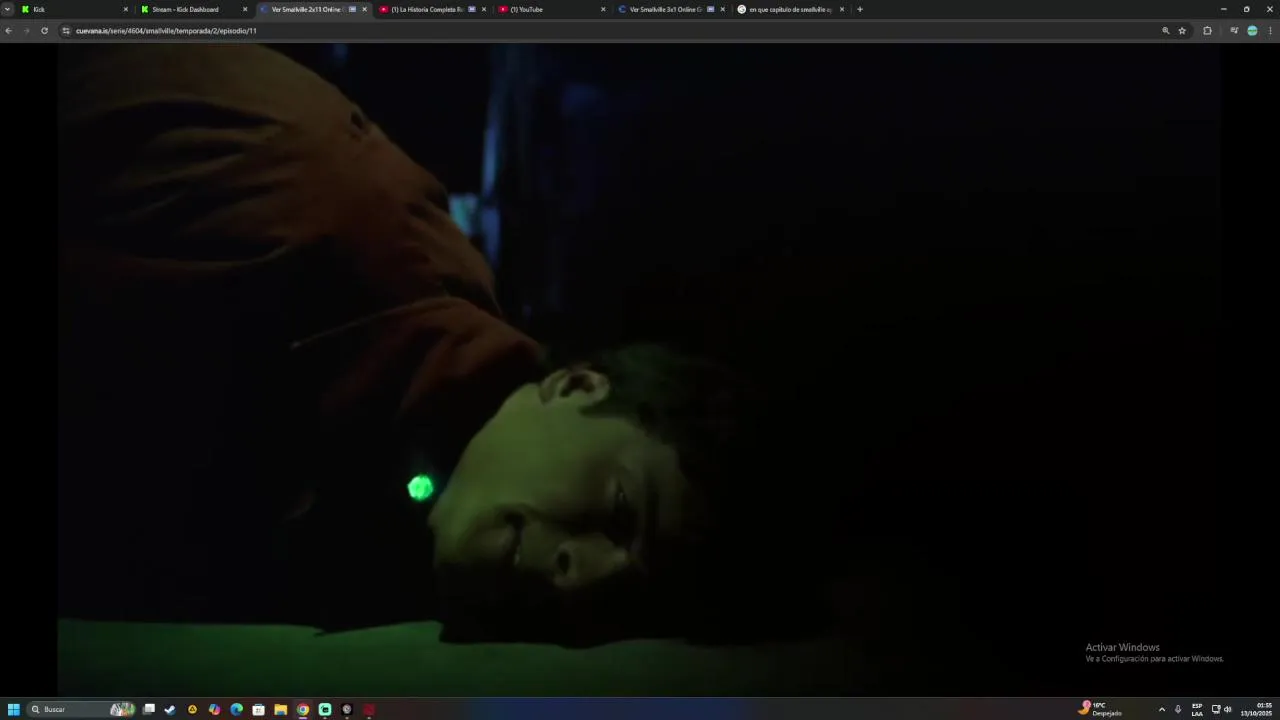
Task: Open the zoom magnifier in address bar
Action: pyautogui.click(x=1165, y=31)
